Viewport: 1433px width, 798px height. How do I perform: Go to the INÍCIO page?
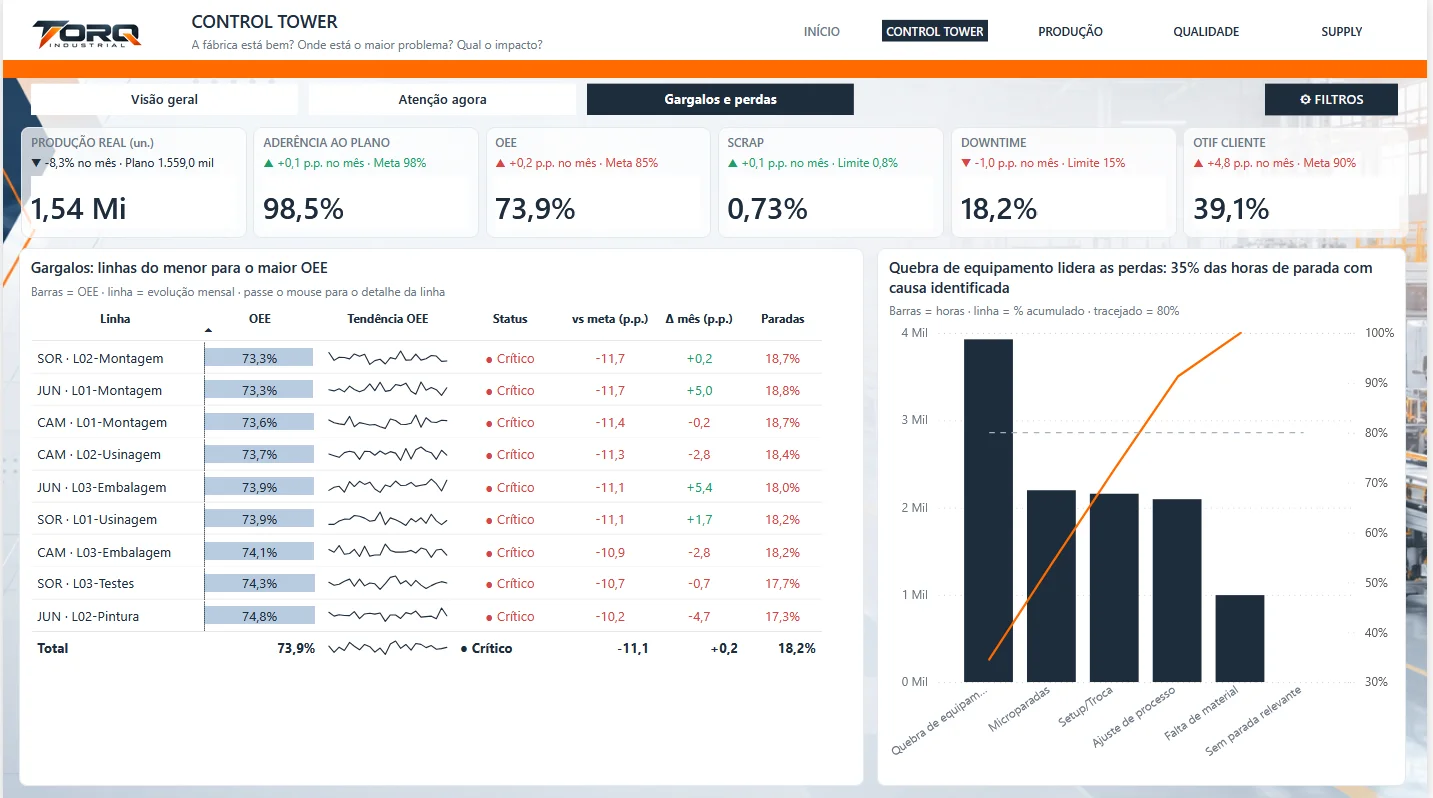[822, 31]
